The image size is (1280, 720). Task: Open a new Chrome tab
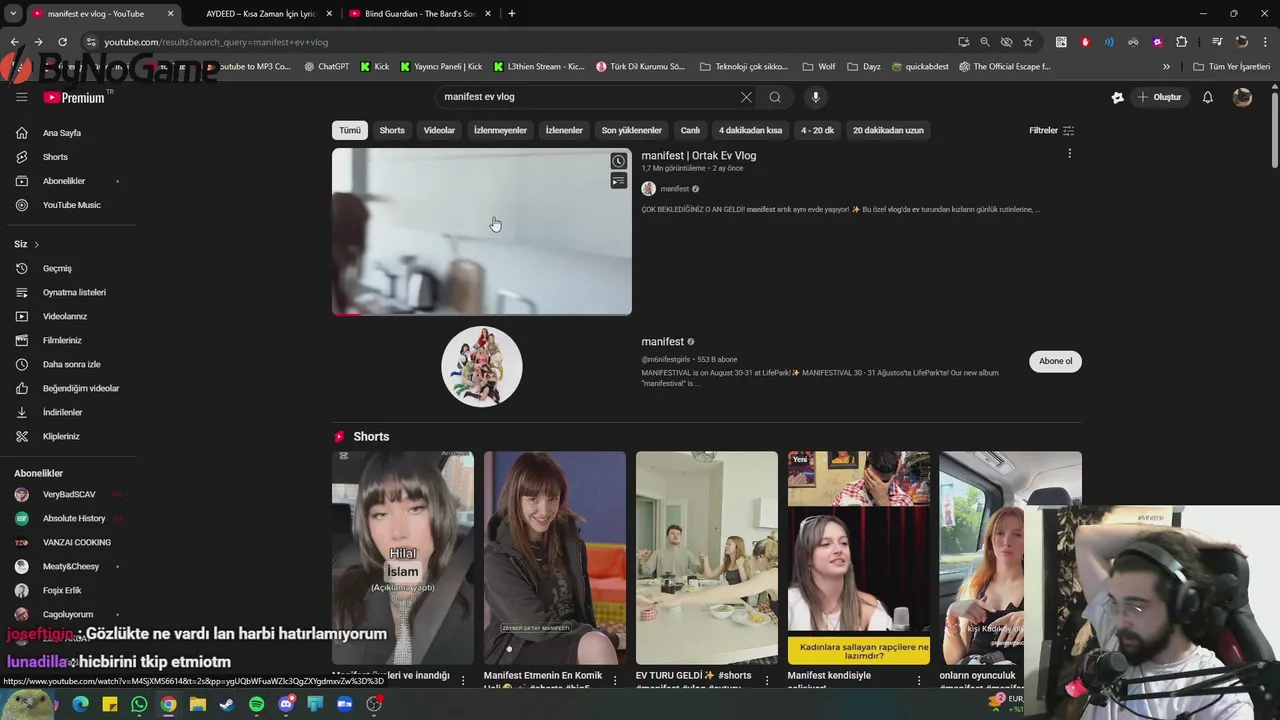tap(512, 14)
